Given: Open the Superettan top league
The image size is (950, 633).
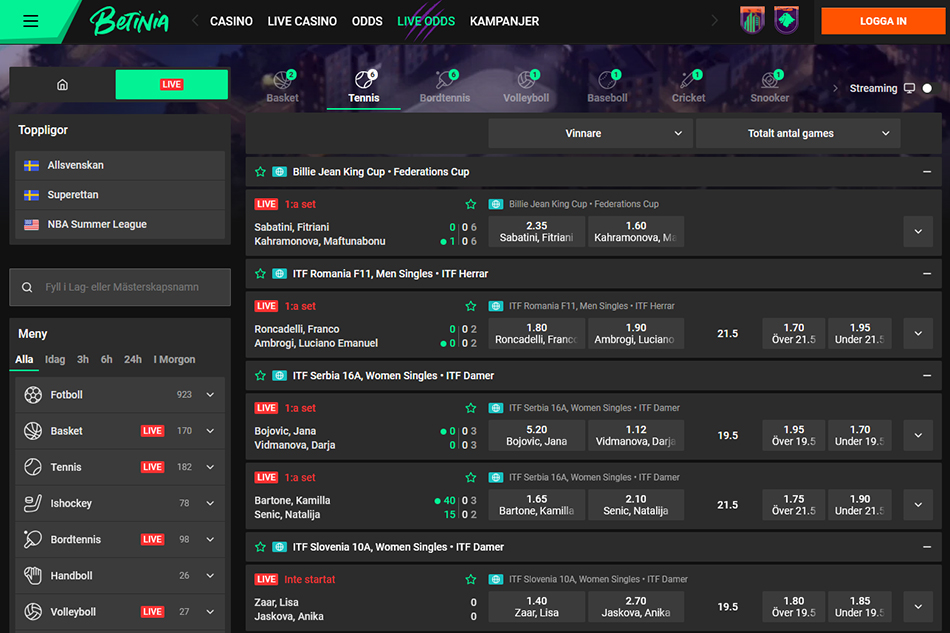Looking at the screenshot, I should tap(120, 195).
